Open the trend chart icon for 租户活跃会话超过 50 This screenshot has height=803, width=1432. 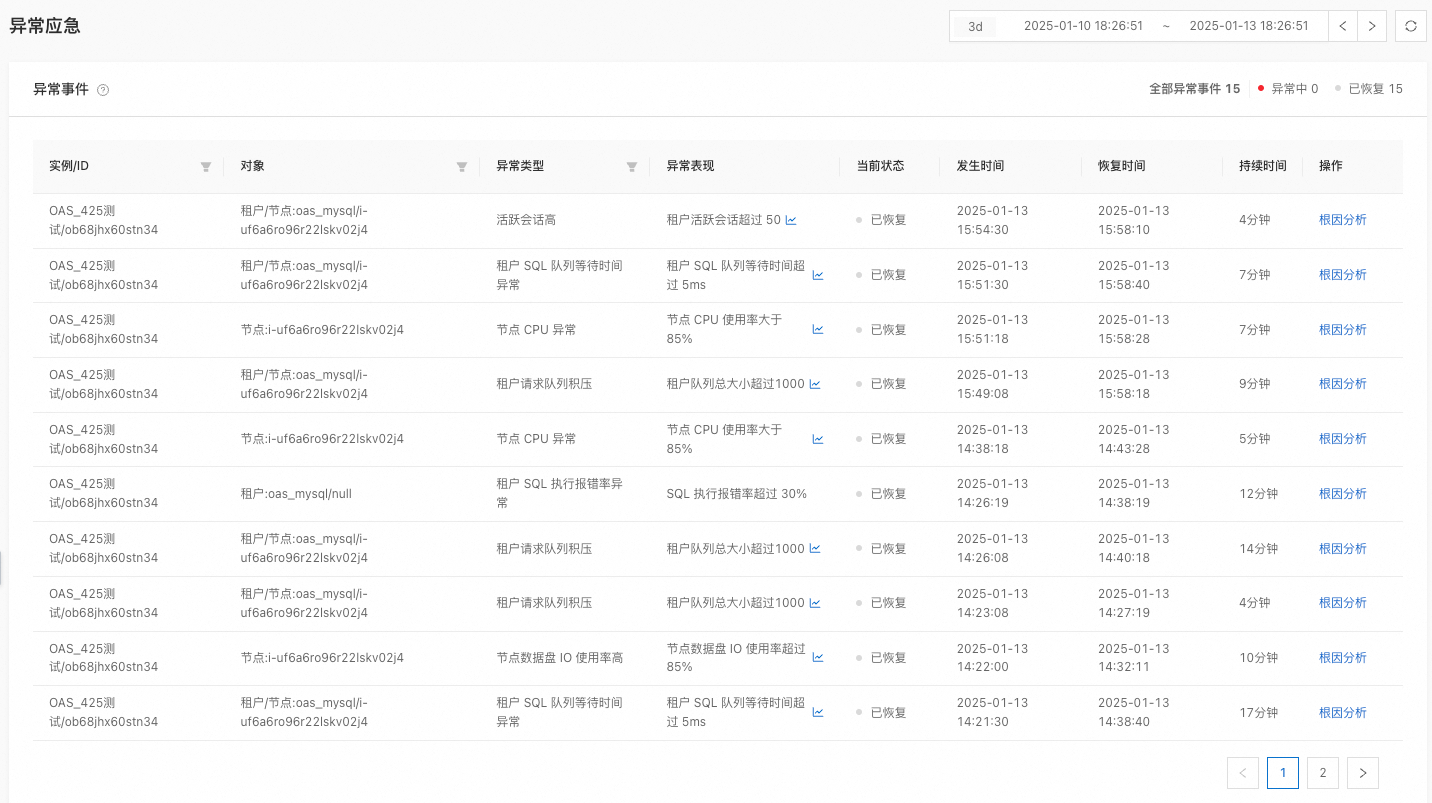point(791,220)
